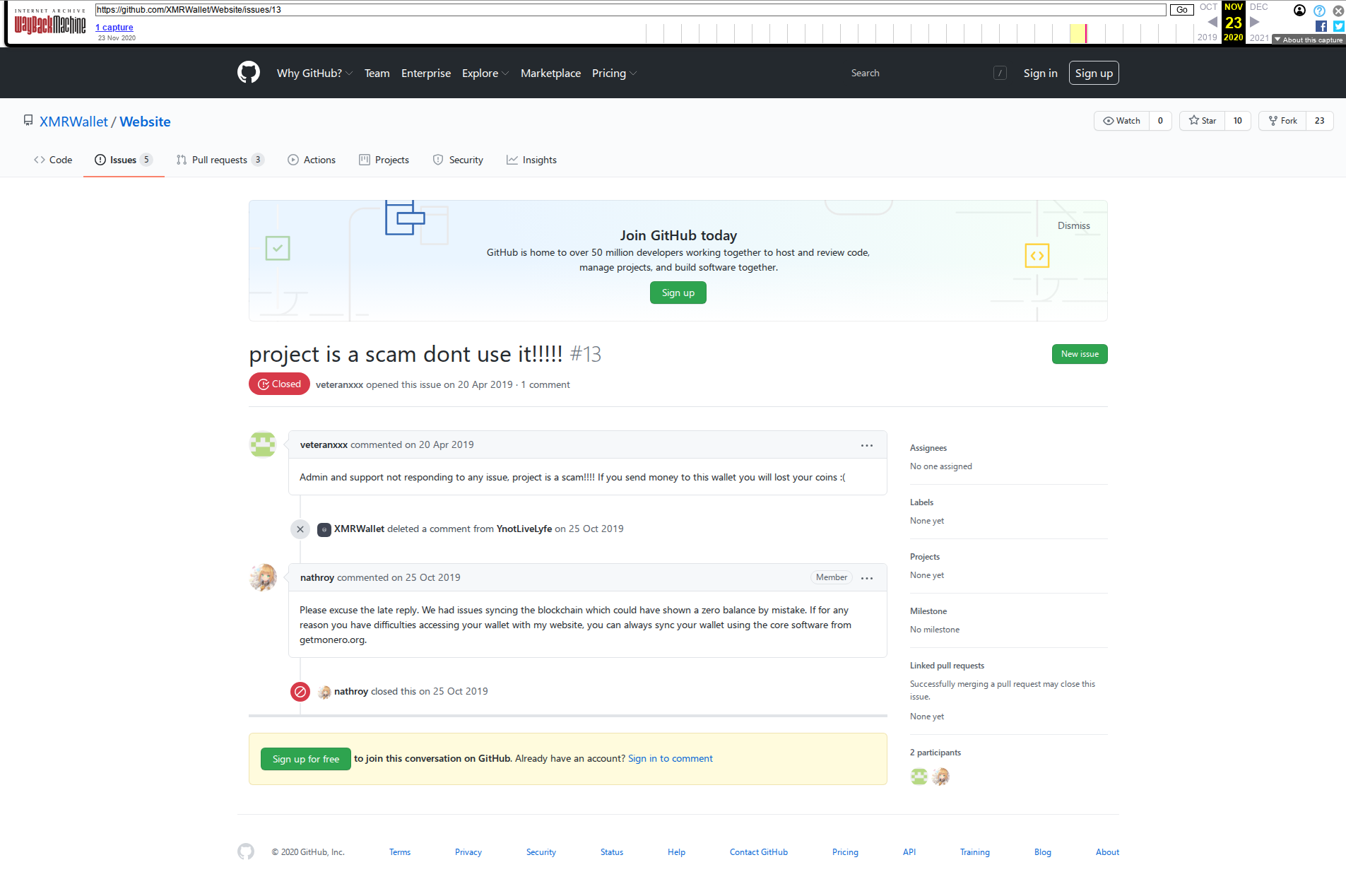Expand the Explore menu in the header

pos(485,73)
